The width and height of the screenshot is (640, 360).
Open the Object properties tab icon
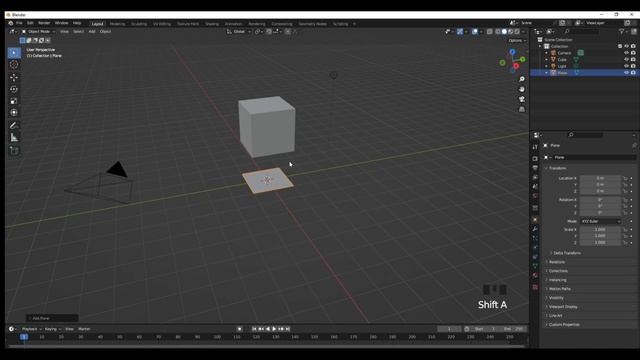535,220
